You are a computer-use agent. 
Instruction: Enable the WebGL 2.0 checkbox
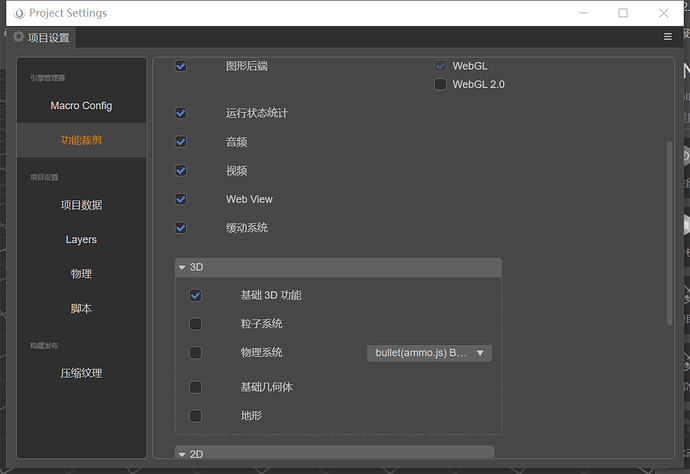[440, 85]
